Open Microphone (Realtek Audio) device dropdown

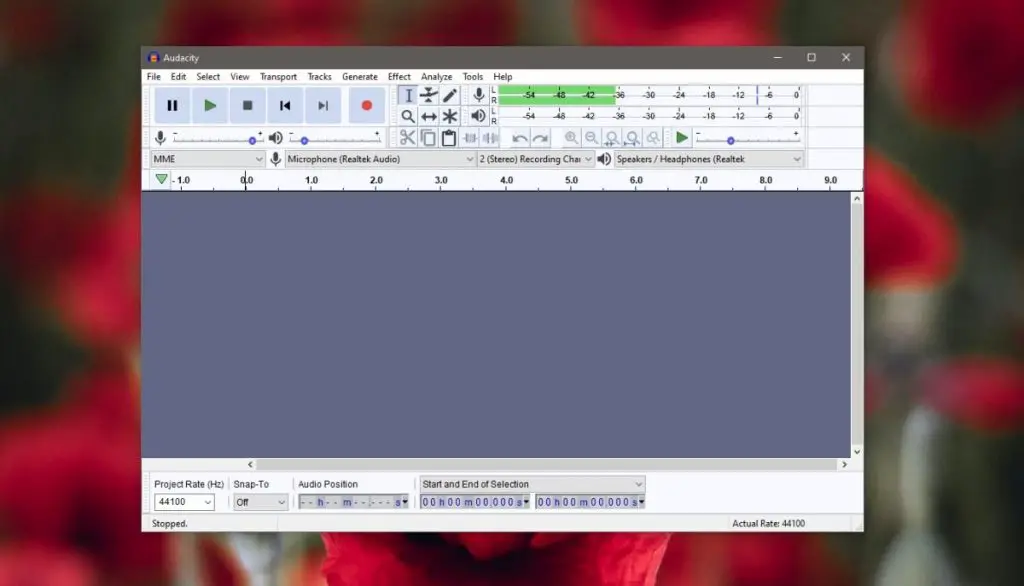click(380, 159)
